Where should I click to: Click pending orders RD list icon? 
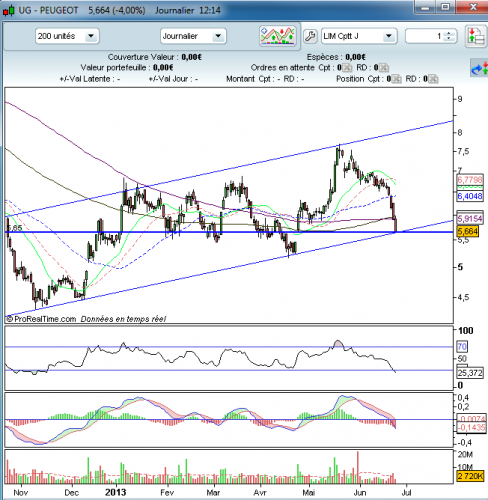pos(384,68)
